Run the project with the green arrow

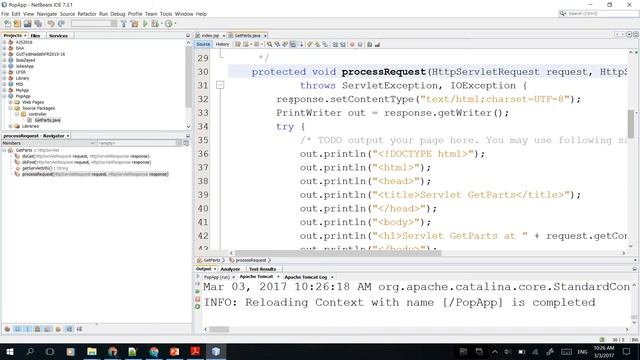point(145,24)
